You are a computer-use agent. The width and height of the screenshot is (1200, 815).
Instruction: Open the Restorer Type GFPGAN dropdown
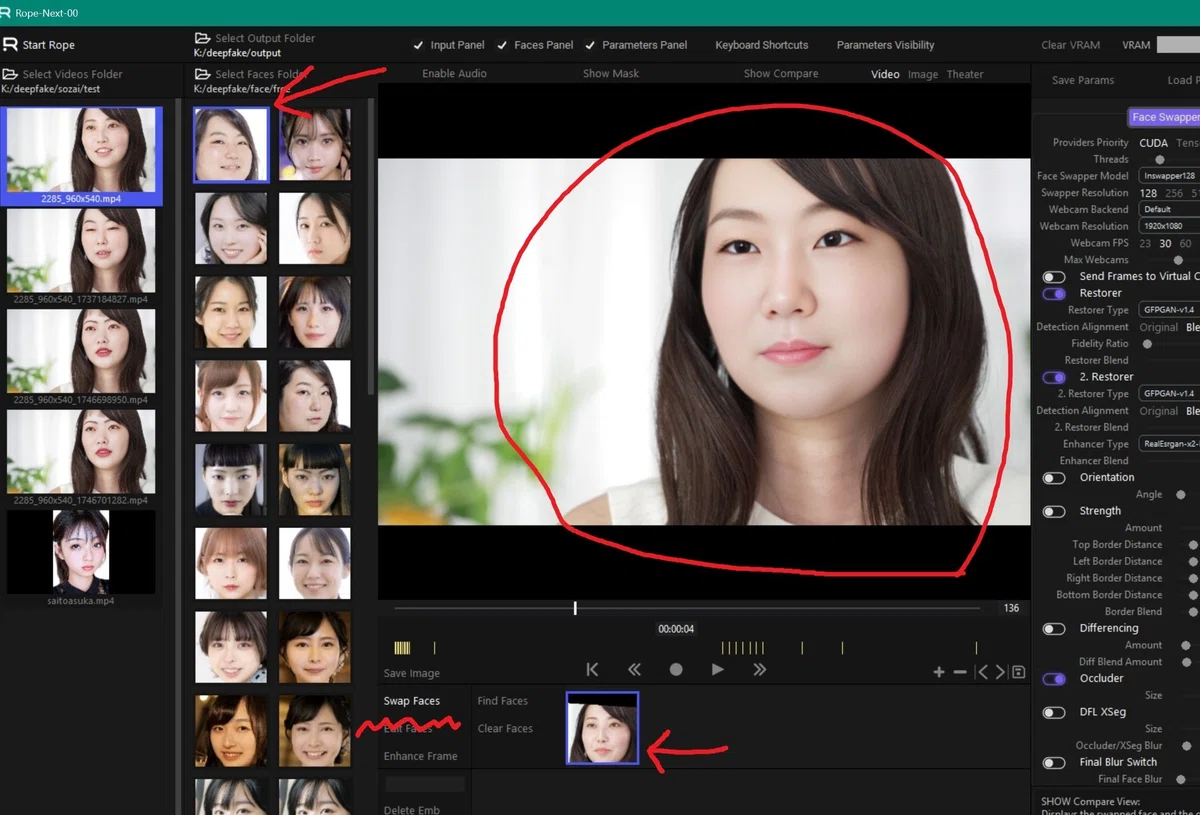1169,310
